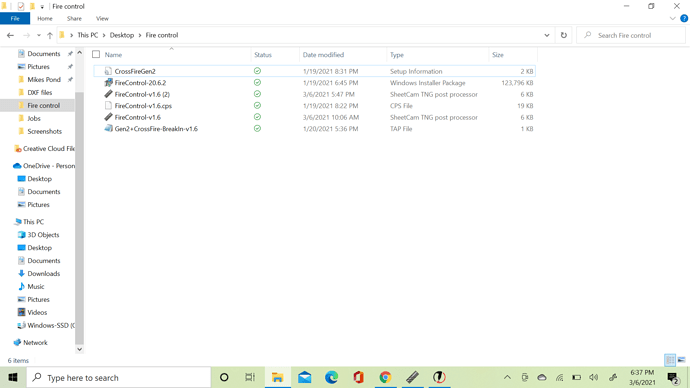Open Network in the sidebar
690x388 pixels.
(35, 343)
